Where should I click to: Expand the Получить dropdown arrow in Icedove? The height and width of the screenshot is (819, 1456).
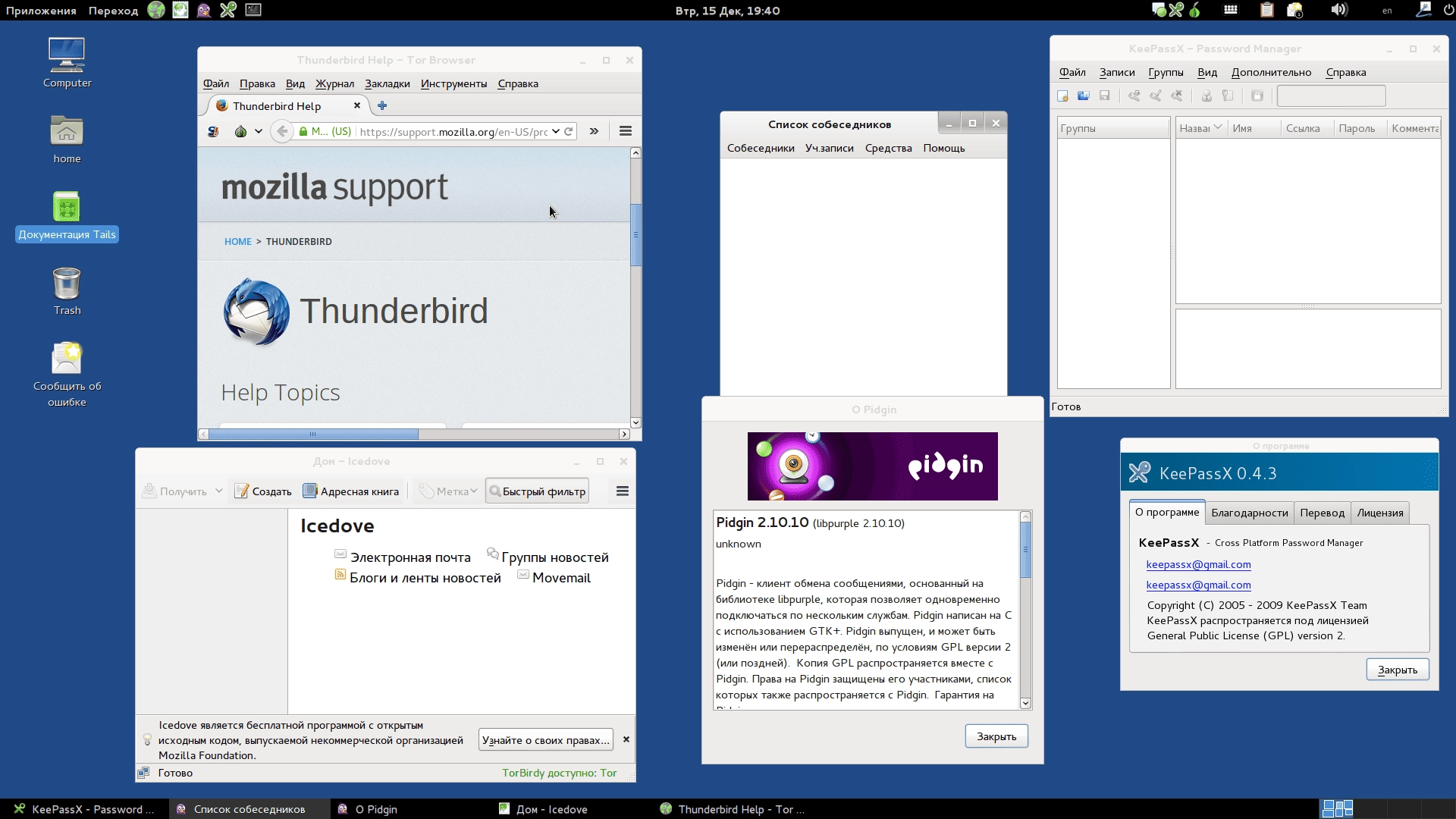pyautogui.click(x=218, y=491)
